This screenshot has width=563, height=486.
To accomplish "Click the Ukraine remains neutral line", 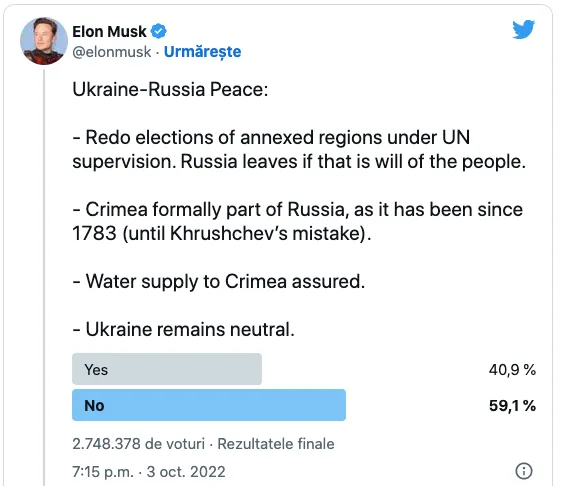I will (183, 329).
